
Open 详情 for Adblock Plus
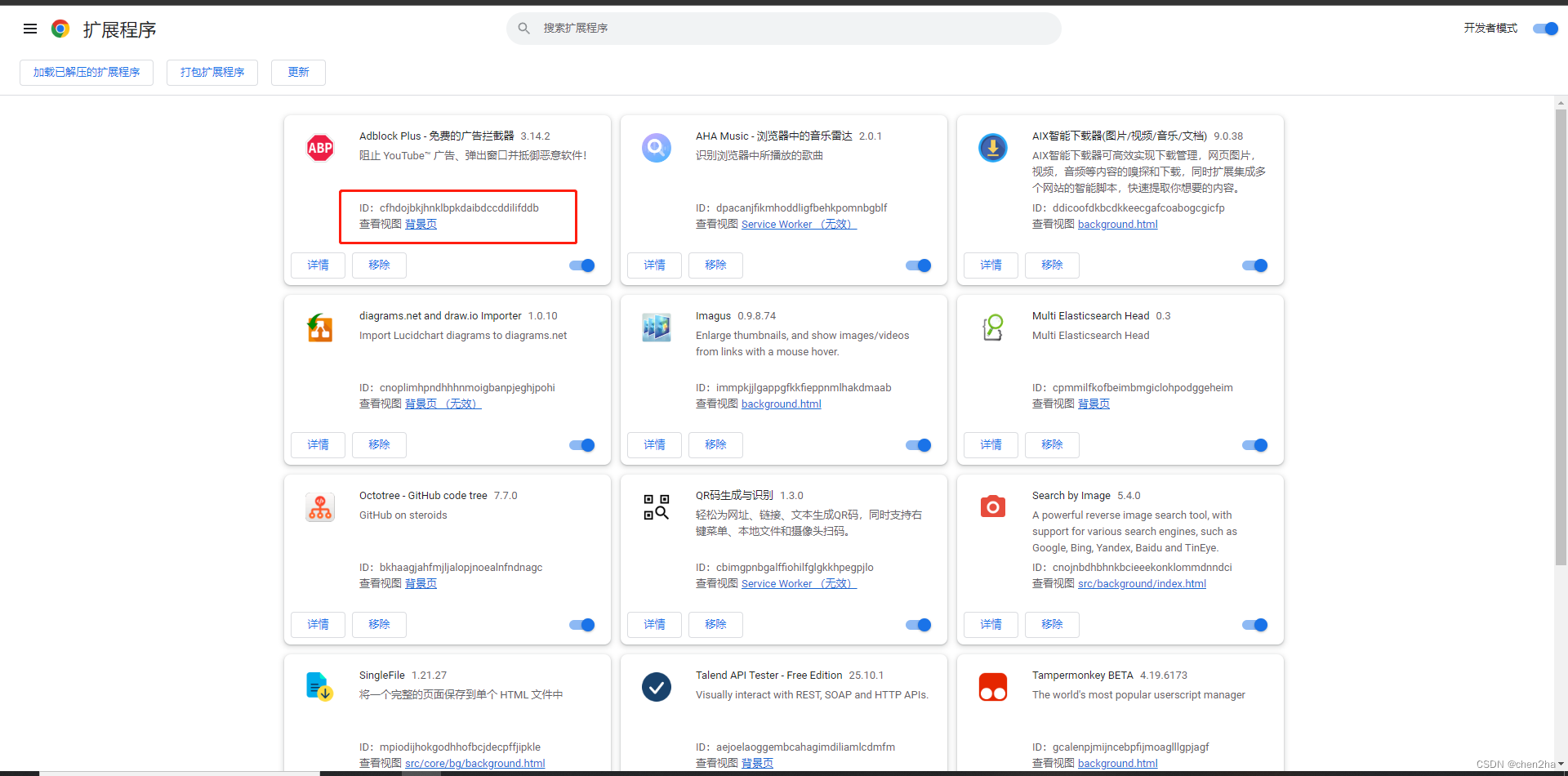[x=318, y=265]
